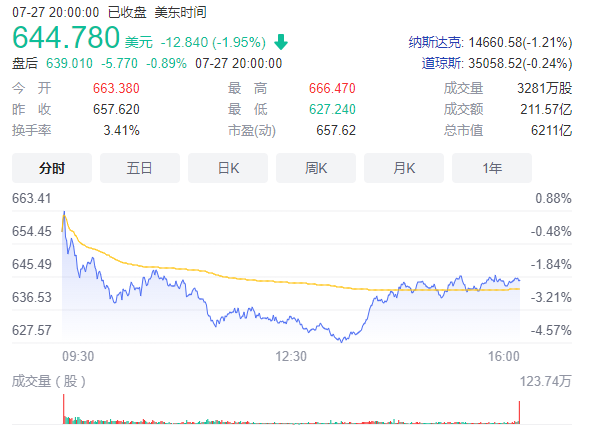Image resolution: width=601 pixels, height=430 pixels.
Task: Select the 1年 chart range
Action: (491, 169)
